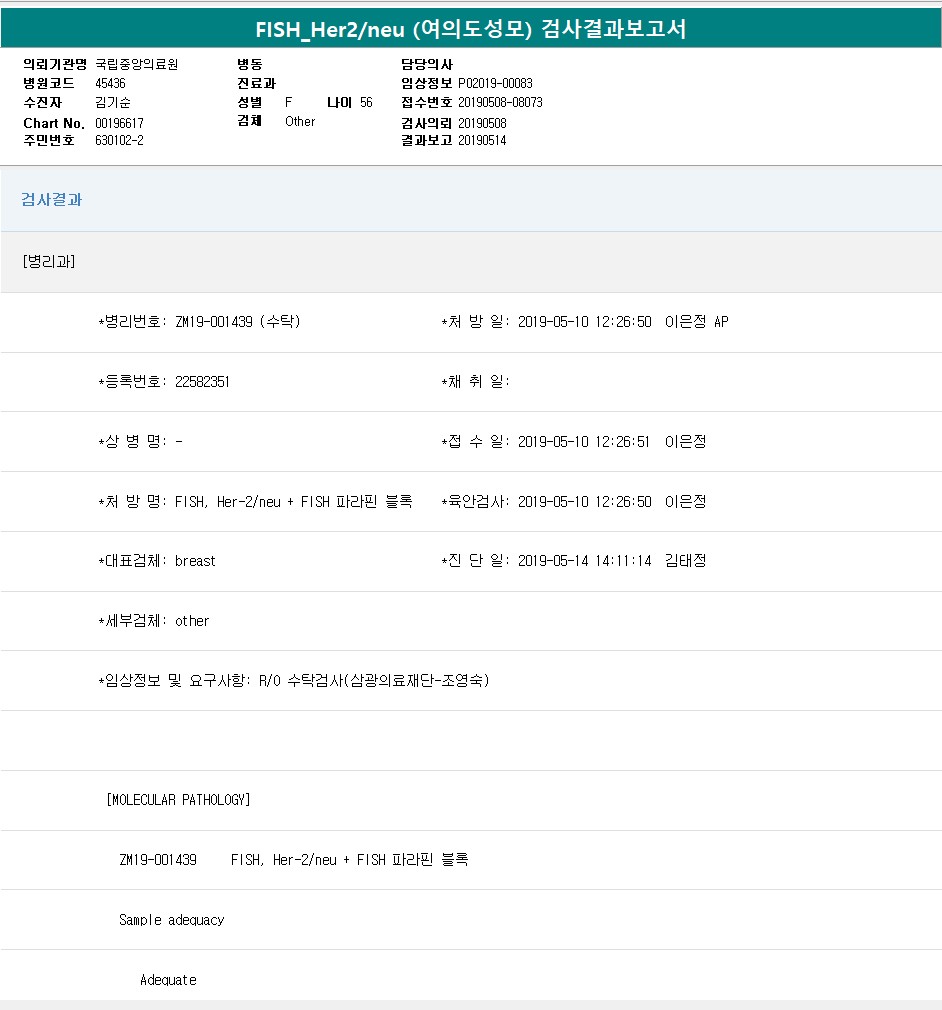Click the '병동' header label
Viewport: 942px width, 1010px height.
pyautogui.click(x=249, y=64)
